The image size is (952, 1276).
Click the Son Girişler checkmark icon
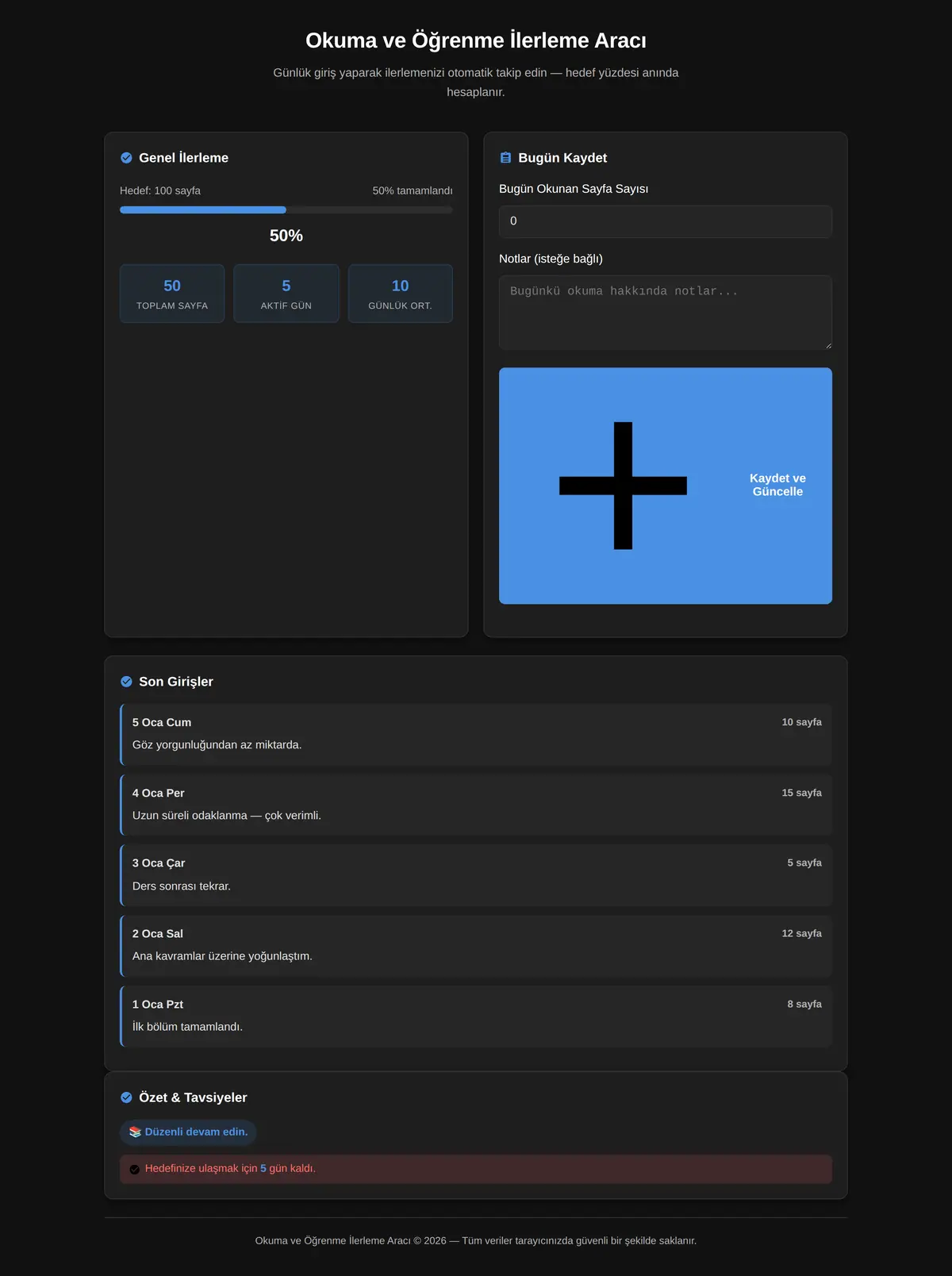tap(126, 682)
